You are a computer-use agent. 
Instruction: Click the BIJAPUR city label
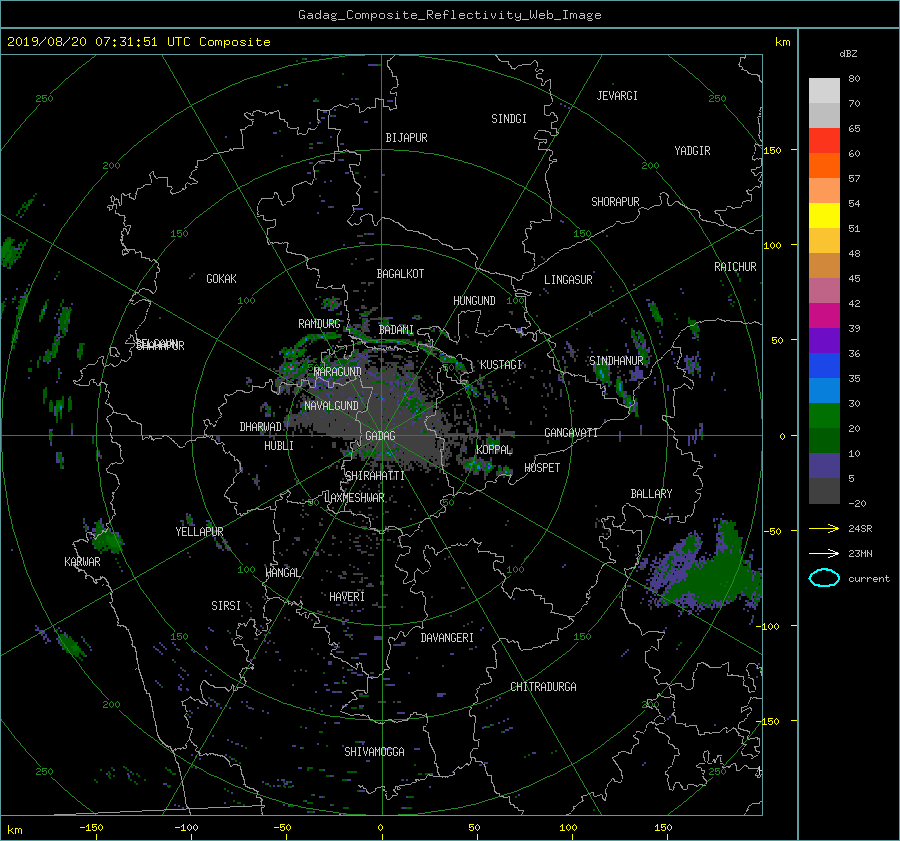(x=406, y=138)
